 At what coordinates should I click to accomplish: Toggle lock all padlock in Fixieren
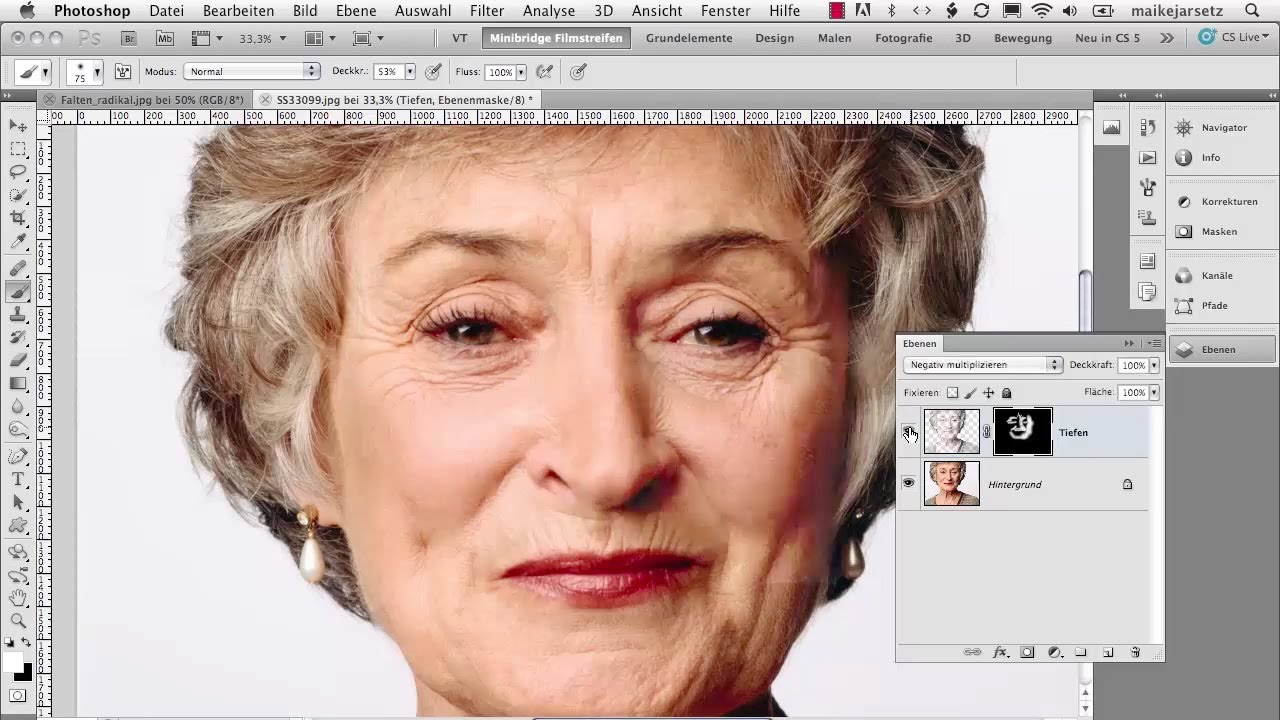(x=1007, y=393)
